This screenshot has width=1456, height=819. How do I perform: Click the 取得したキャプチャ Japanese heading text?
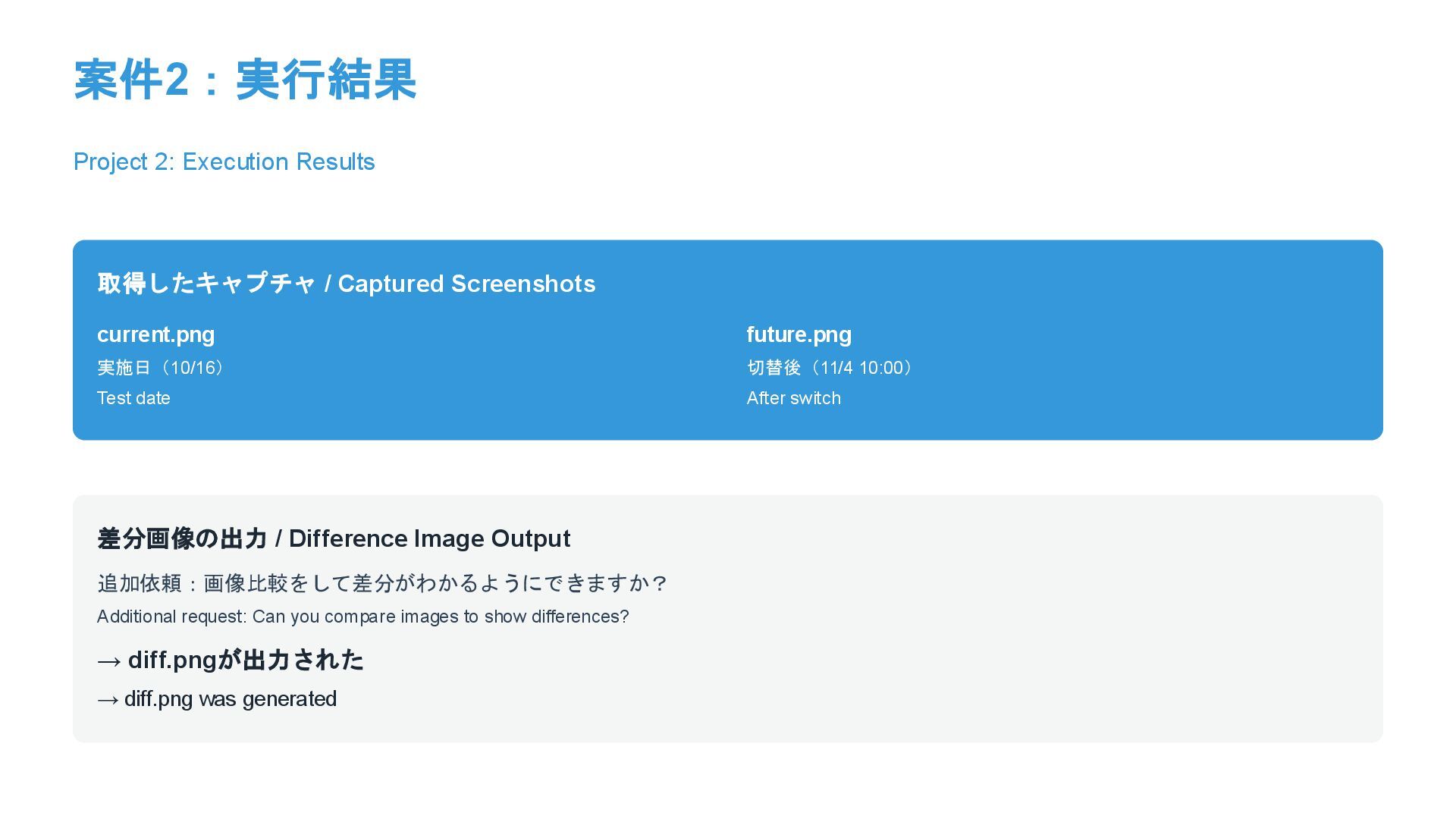206,283
